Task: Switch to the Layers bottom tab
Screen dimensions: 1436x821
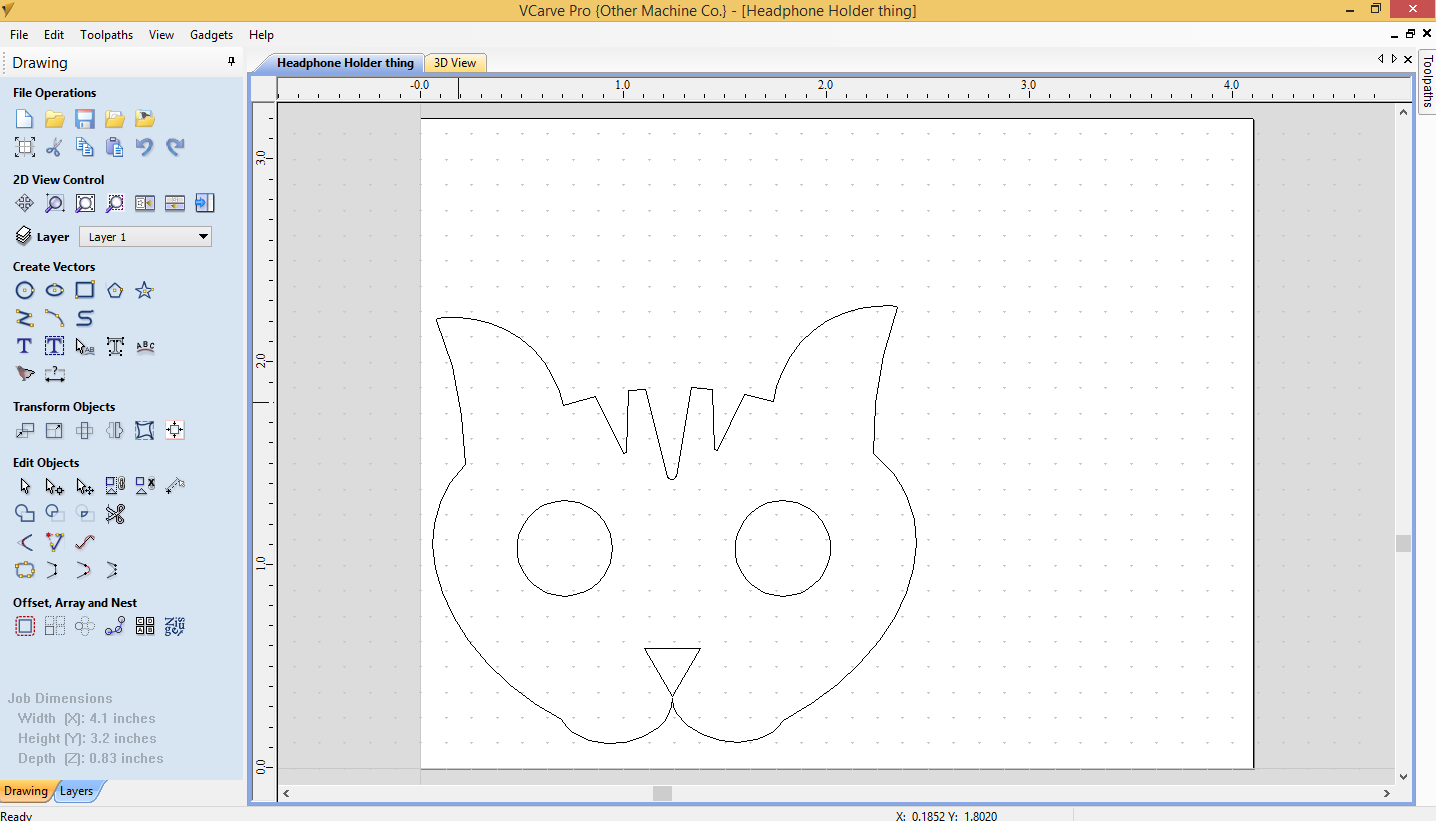Action: pos(77,791)
